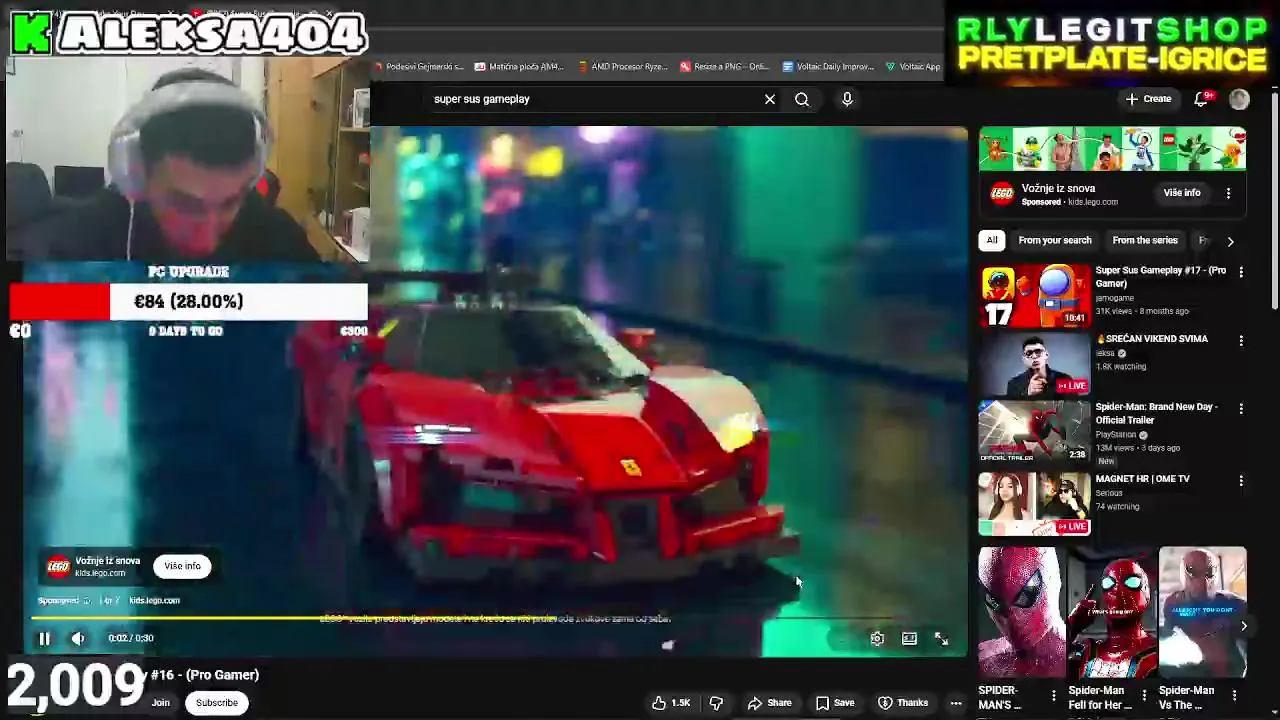
Task: Switch to theater mode view
Action: [909, 638]
